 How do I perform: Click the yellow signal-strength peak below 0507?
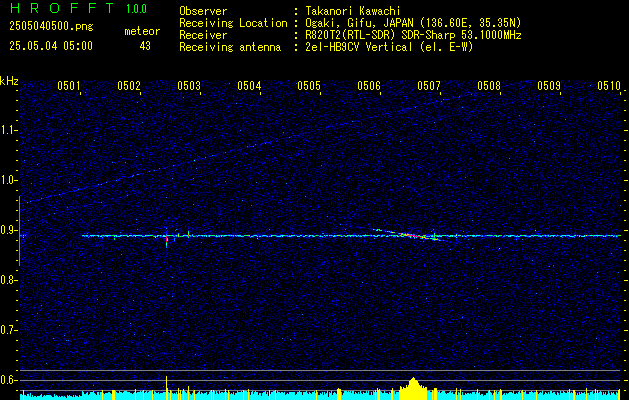pyautogui.click(x=413, y=388)
